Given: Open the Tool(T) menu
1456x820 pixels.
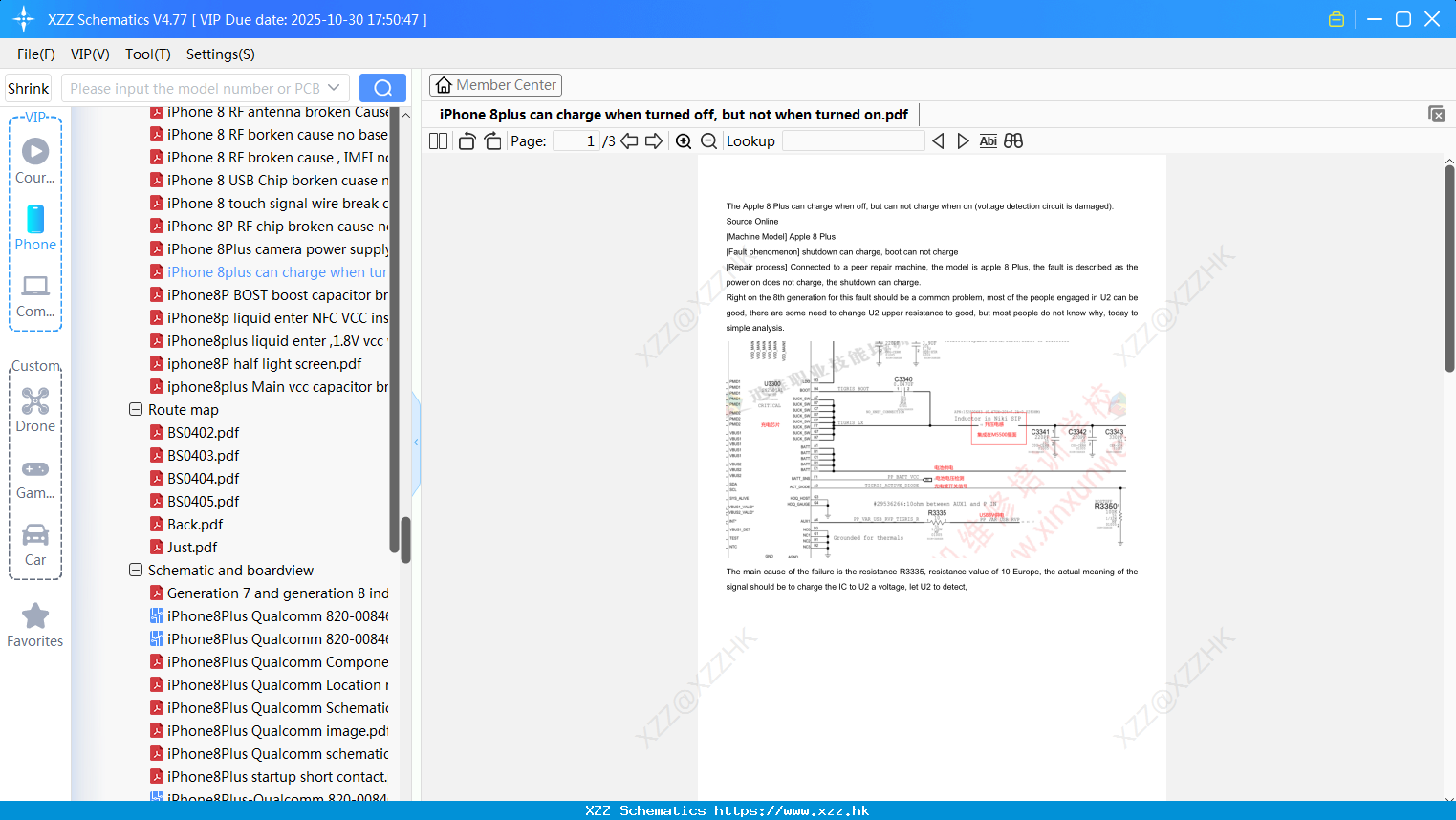Looking at the screenshot, I should (148, 54).
